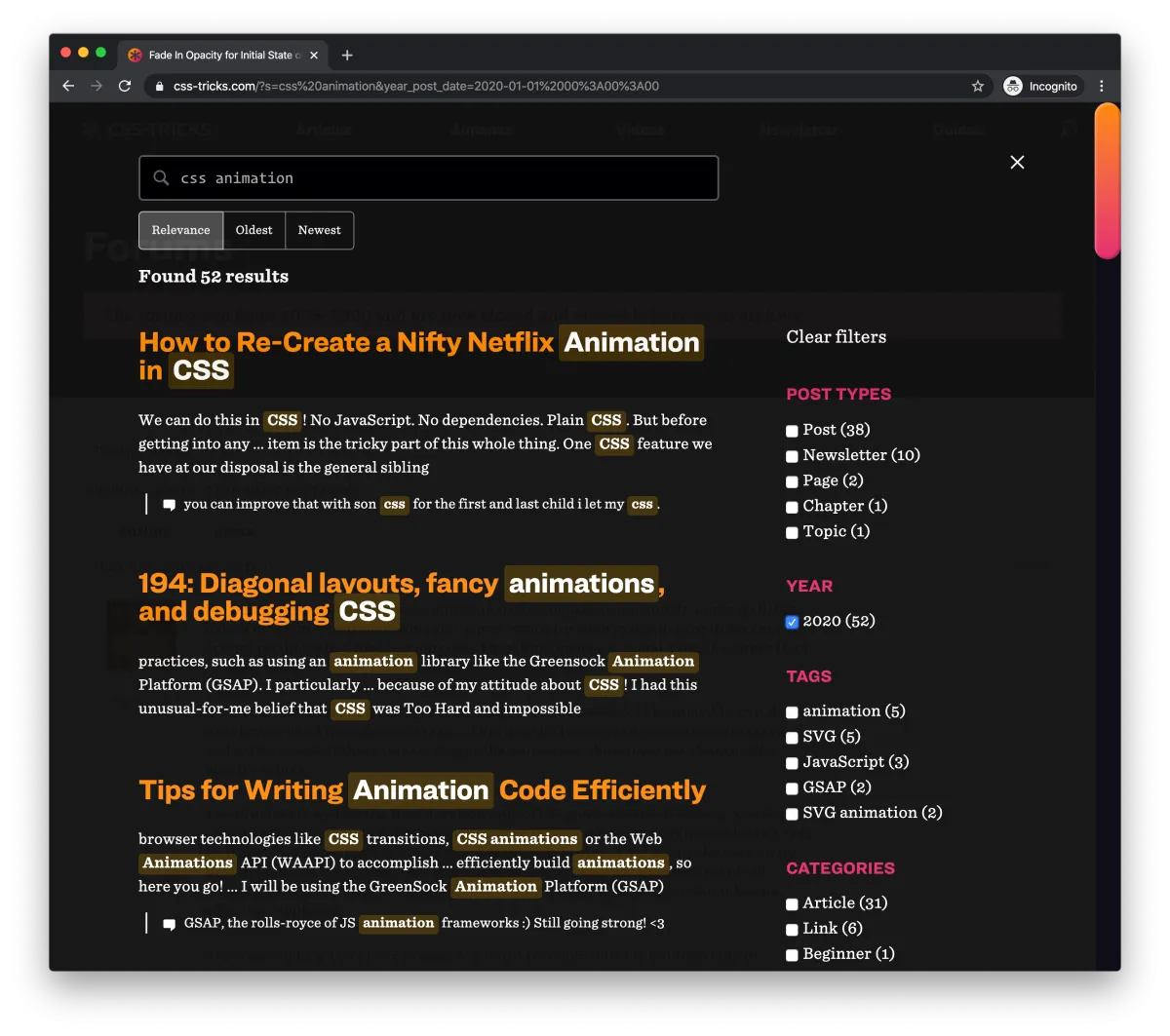The width and height of the screenshot is (1170, 1036).
Task: Toggle the GSAP (2) tag checkbox
Action: tap(792, 788)
